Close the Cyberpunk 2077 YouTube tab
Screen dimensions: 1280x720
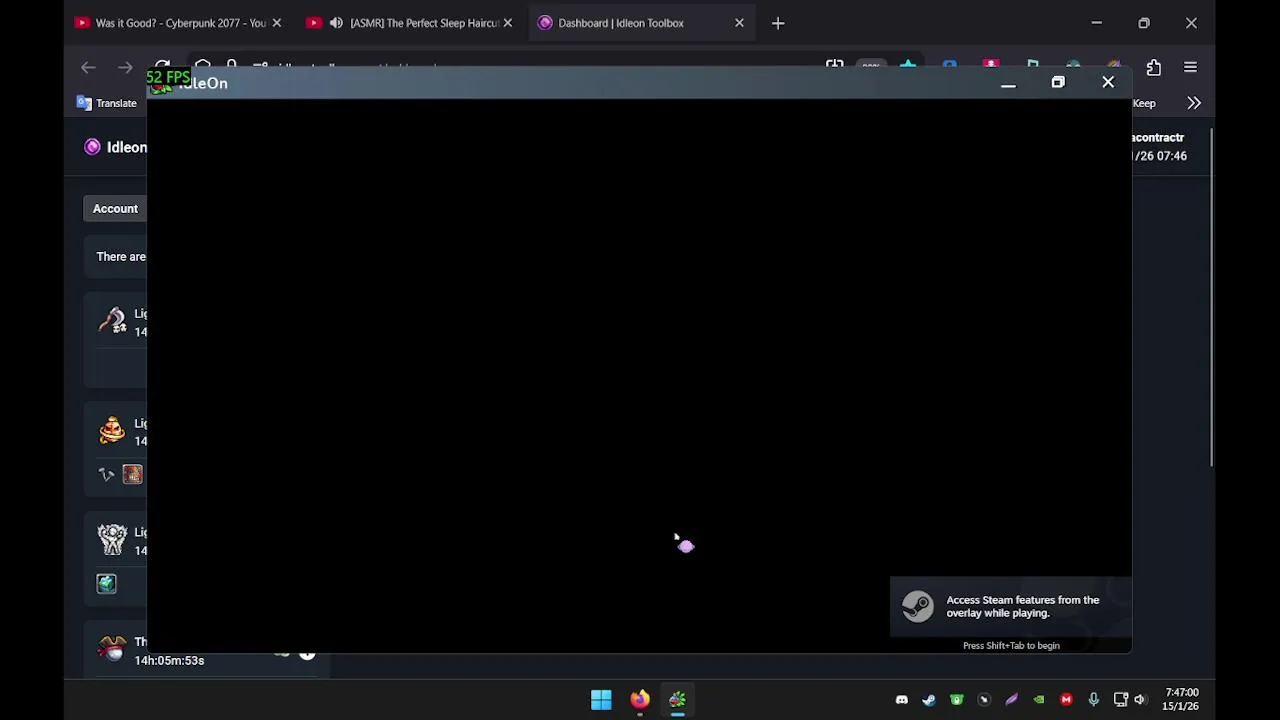coord(277,23)
